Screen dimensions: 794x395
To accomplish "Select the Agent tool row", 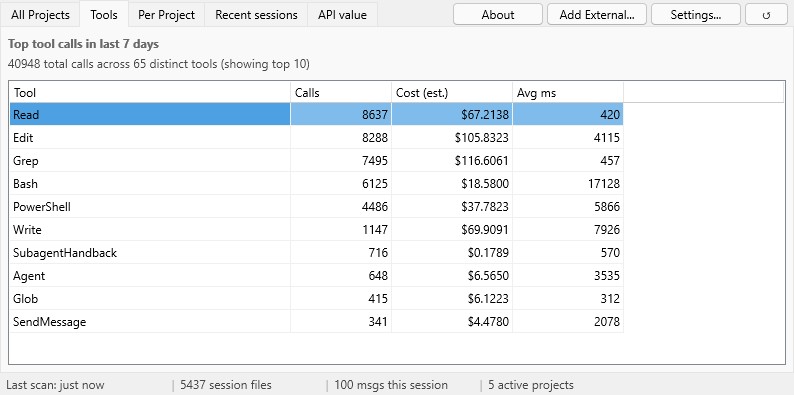I will pyautogui.click(x=316, y=275).
